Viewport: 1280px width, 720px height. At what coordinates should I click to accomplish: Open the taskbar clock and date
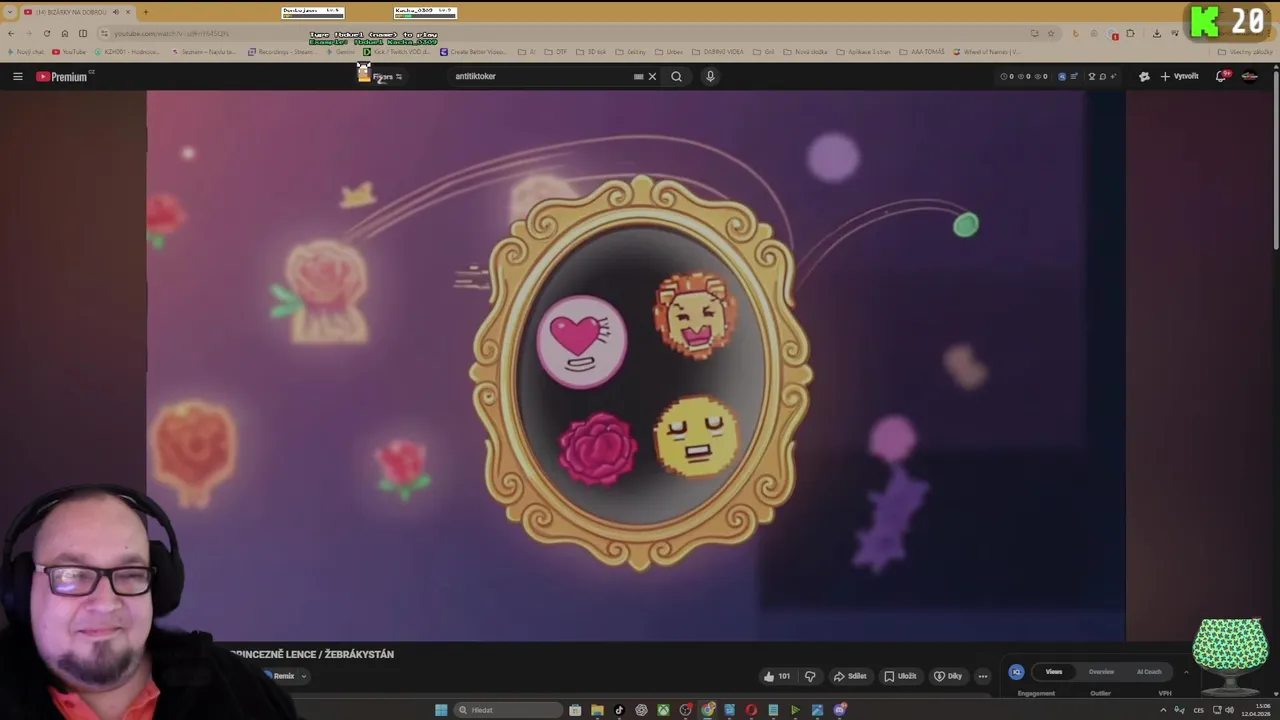[1257, 710]
